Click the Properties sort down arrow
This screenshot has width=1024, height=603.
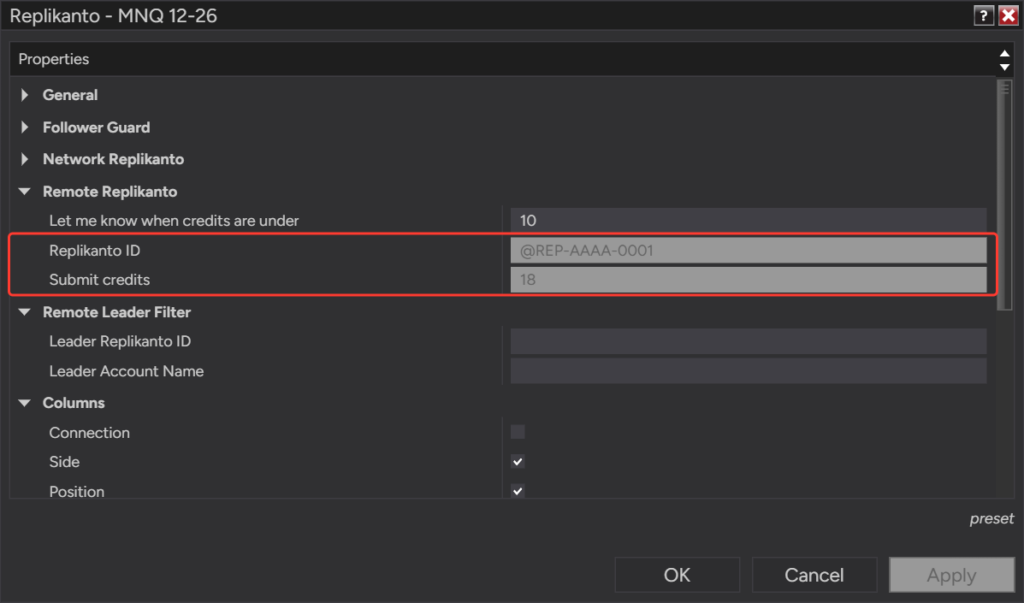click(1004, 67)
